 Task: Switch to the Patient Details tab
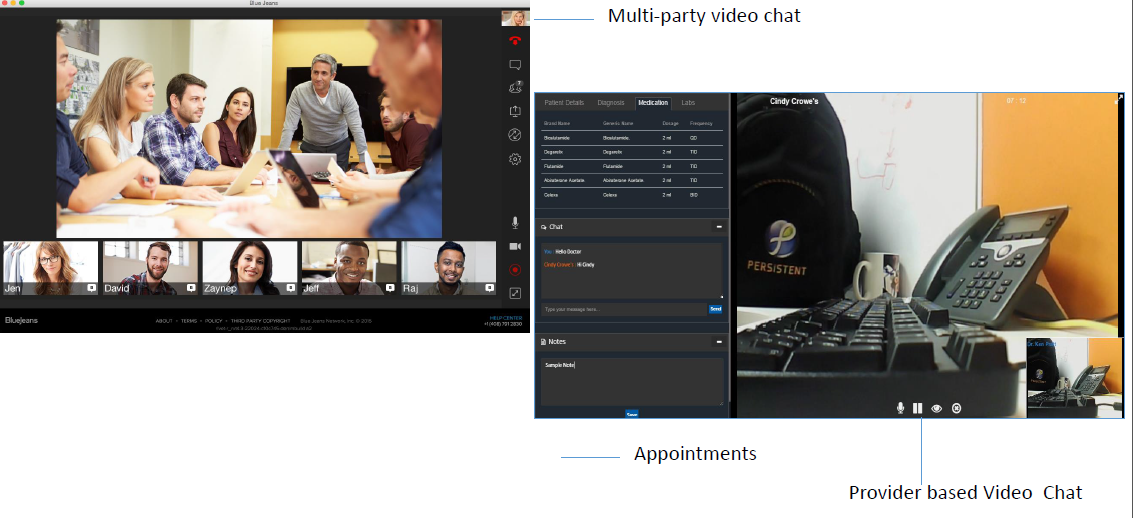pyautogui.click(x=564, y=103)
